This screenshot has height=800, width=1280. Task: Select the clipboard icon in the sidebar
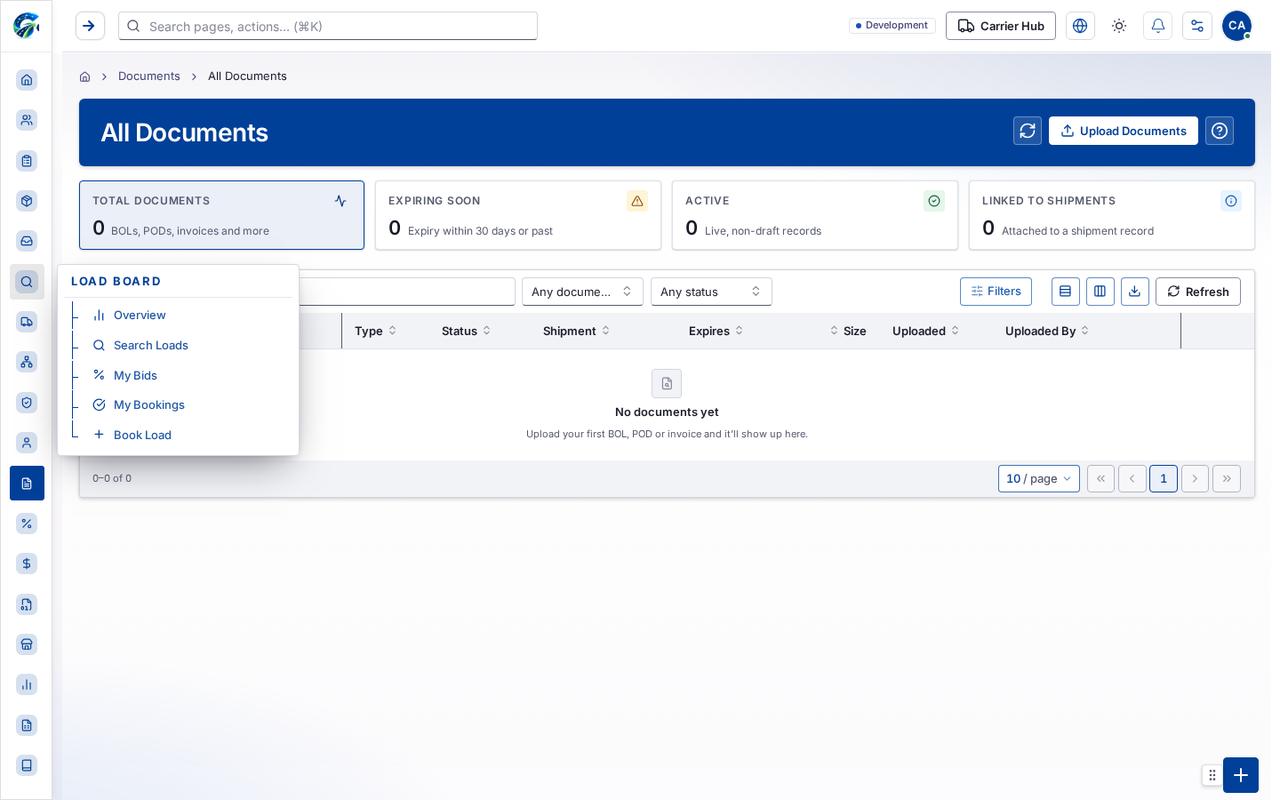[27, 161]
